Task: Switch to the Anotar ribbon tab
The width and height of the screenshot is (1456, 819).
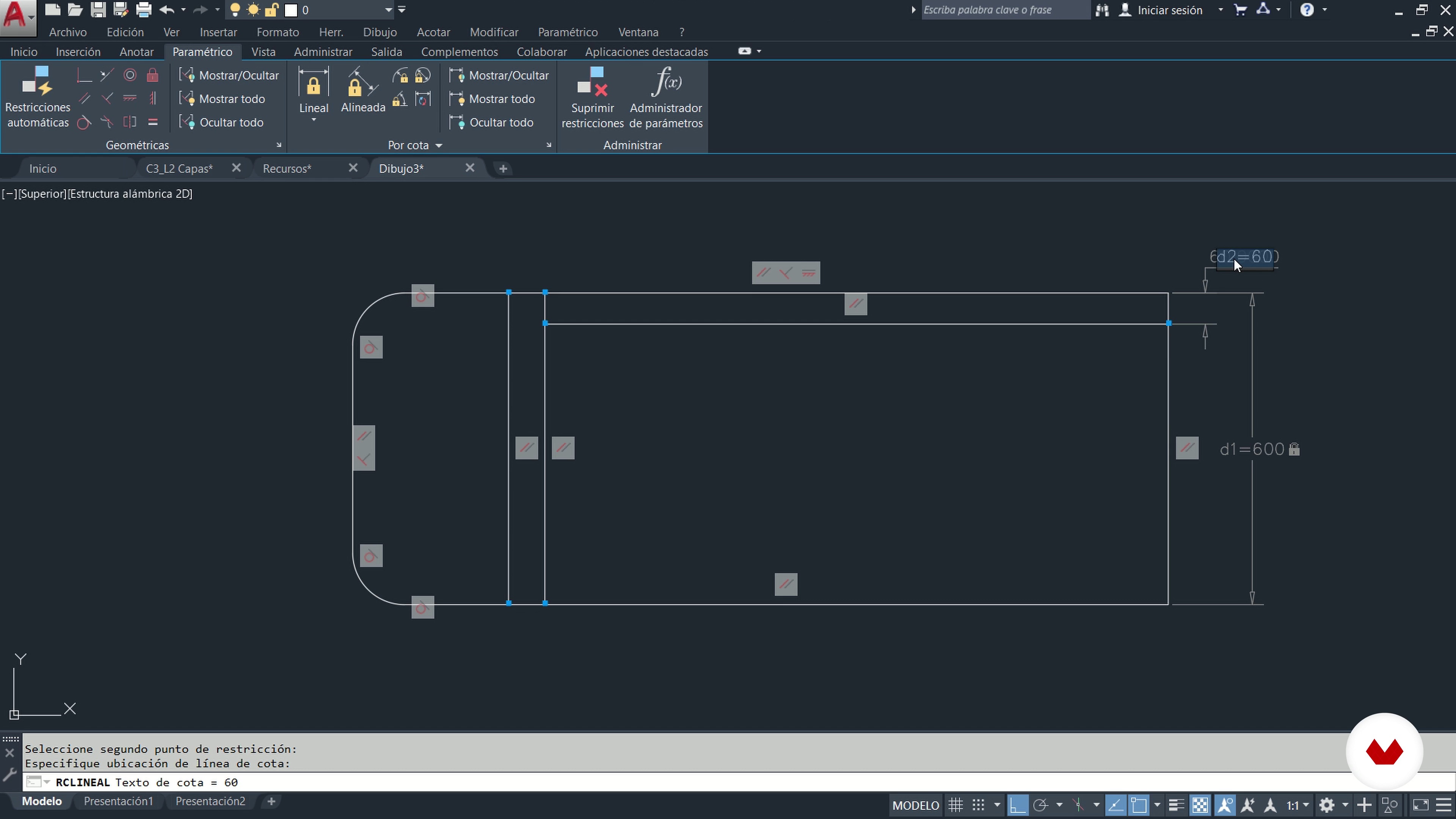Action: point(136,52)
